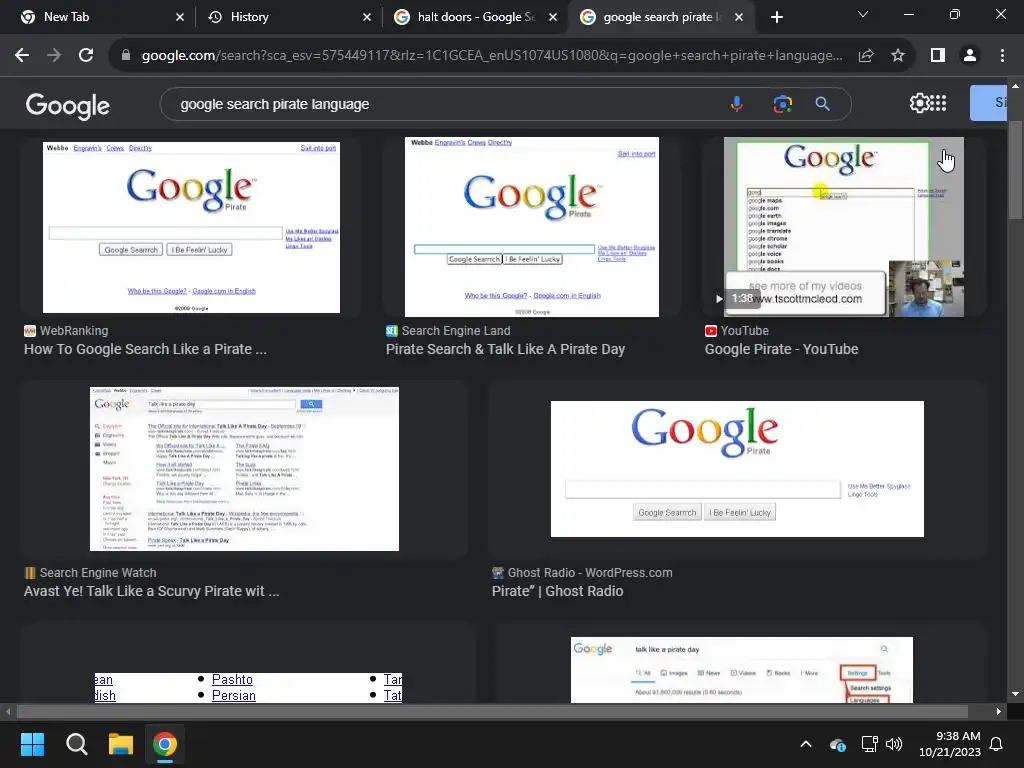Switch to the History tab
This screenshot has width=1024, height=768.
click(287, 17)
